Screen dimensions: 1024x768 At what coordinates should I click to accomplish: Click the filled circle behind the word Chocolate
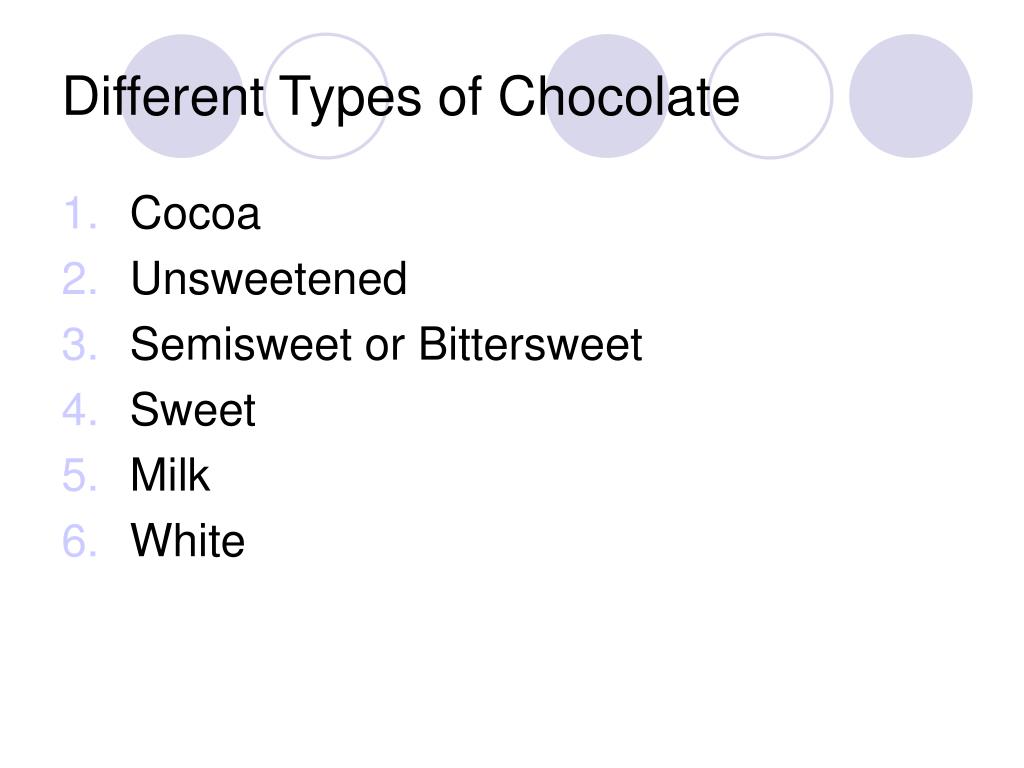(x=607, y=96)
